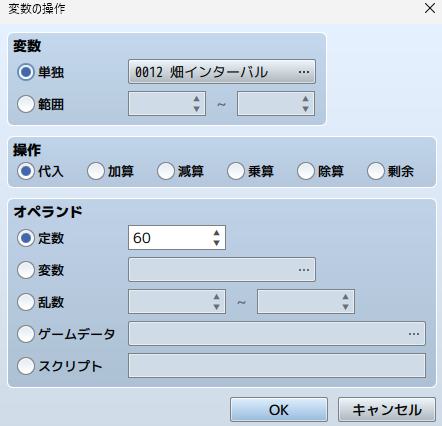The width and height of the screenshot is (442, 426).
Task: Click the operand variable selector field
Action: 222,269
